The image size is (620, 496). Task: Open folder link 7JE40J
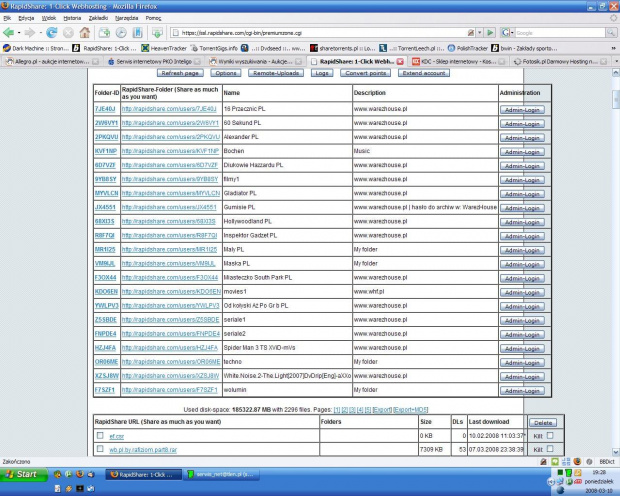[x=105, y=109]
